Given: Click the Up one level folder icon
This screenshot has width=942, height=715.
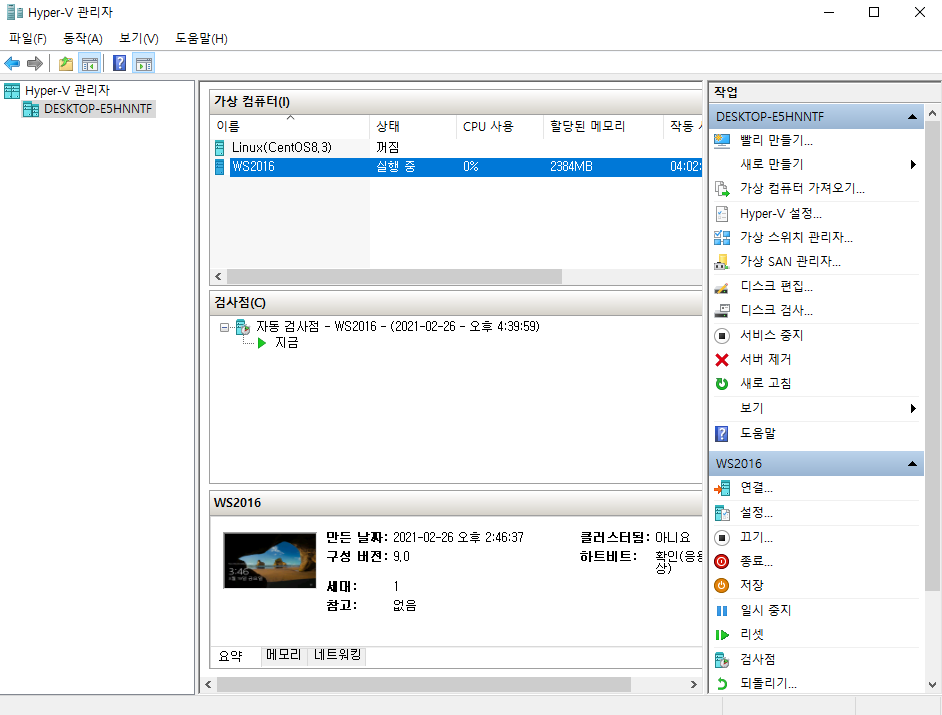Looking at the screenshot, I should (x=65, y=63).
